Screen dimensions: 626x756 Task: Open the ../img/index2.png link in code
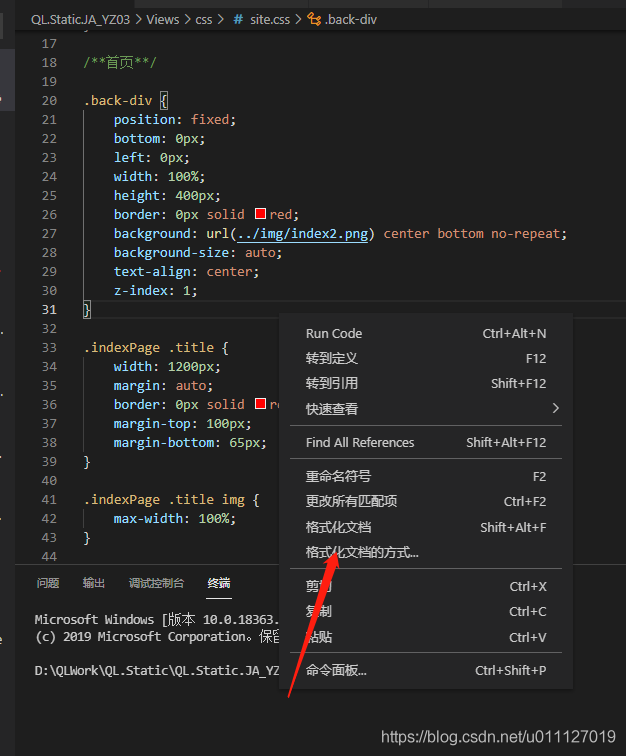pyautogui.click(x=304, y=234)
